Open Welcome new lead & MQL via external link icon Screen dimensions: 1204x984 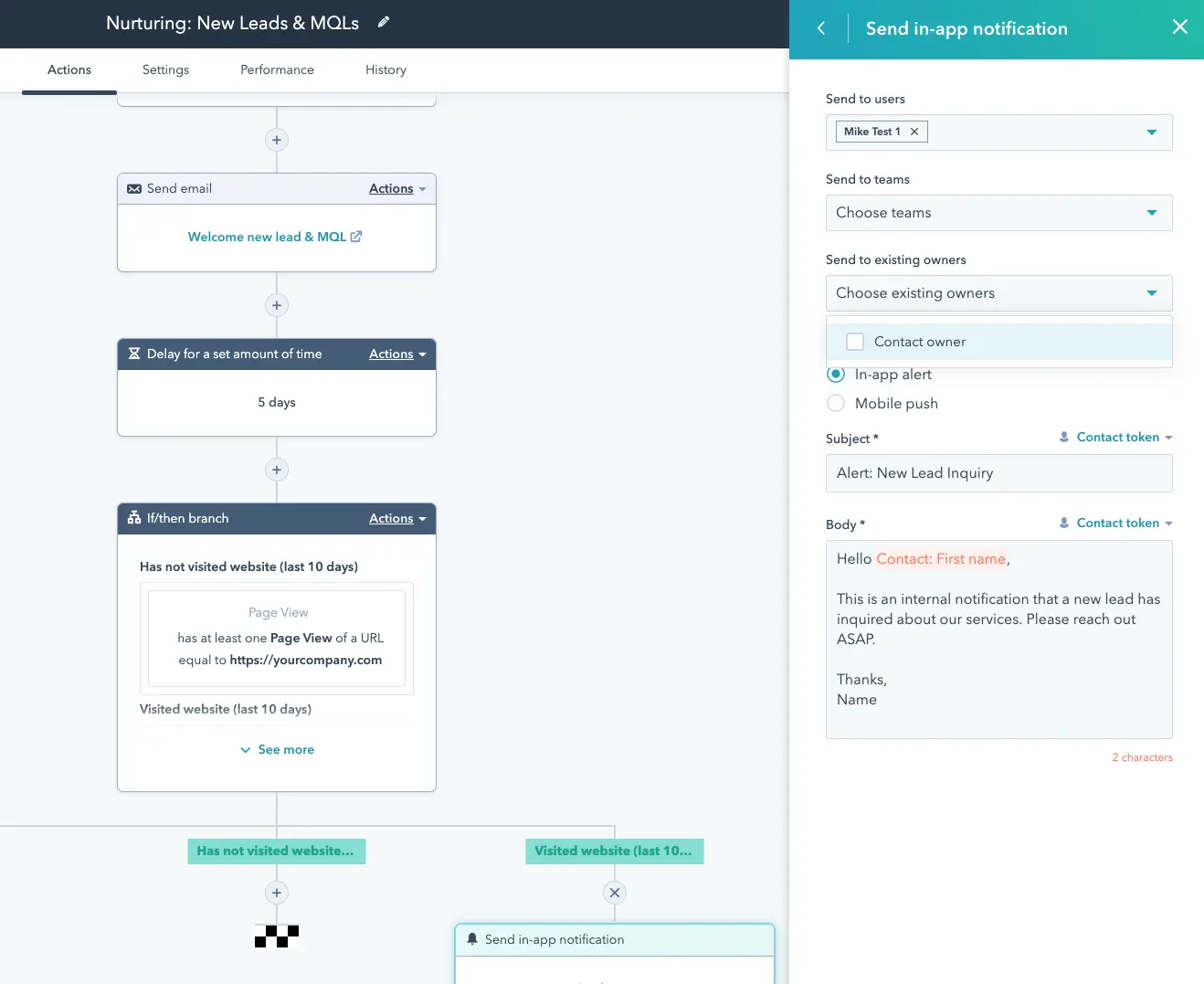tap(355, 236)
